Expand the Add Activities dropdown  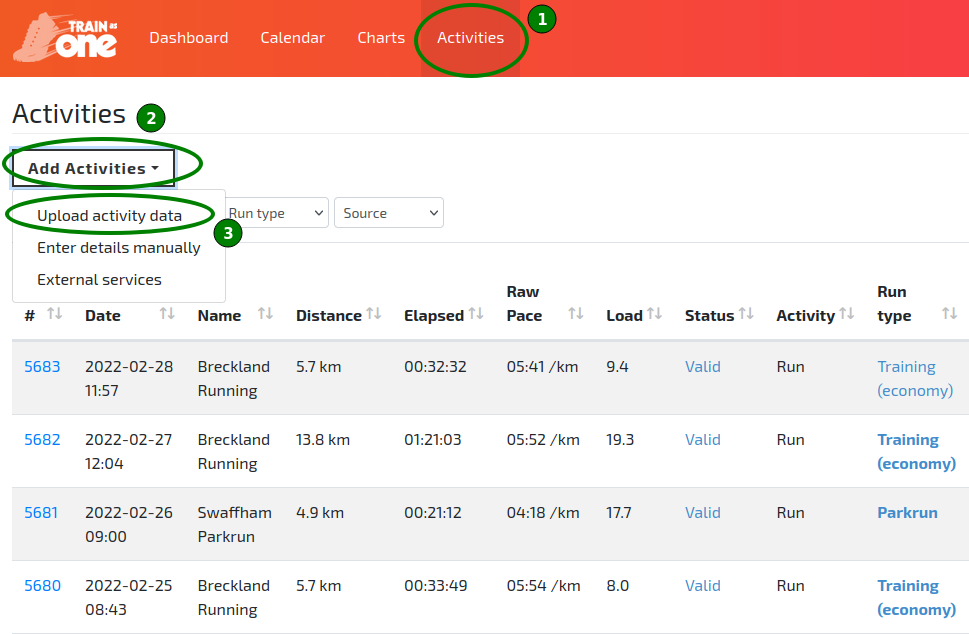pyautogui.click(x=92, y=167)
